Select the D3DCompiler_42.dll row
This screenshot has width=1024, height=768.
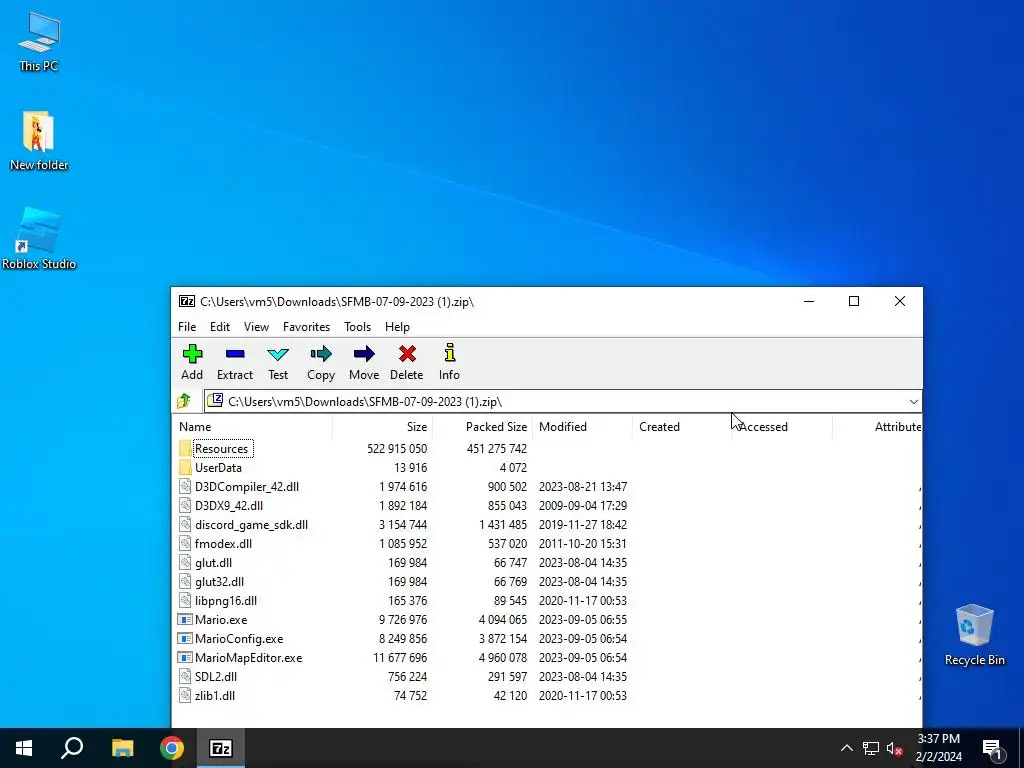tap(547, 487)
